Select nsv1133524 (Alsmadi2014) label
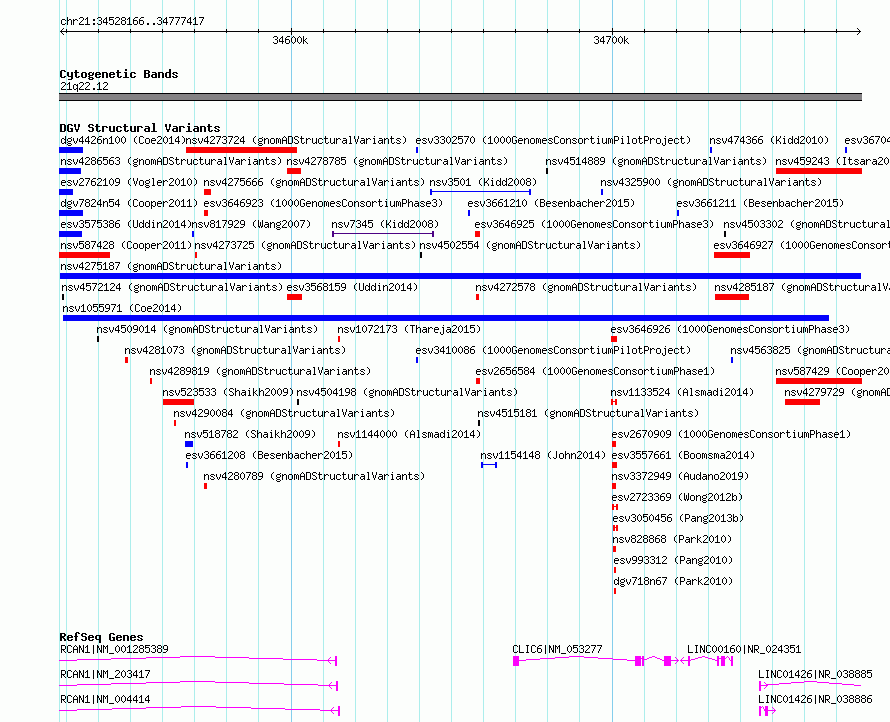This screenshot has height=722, width=890. [x=682, y=392]
